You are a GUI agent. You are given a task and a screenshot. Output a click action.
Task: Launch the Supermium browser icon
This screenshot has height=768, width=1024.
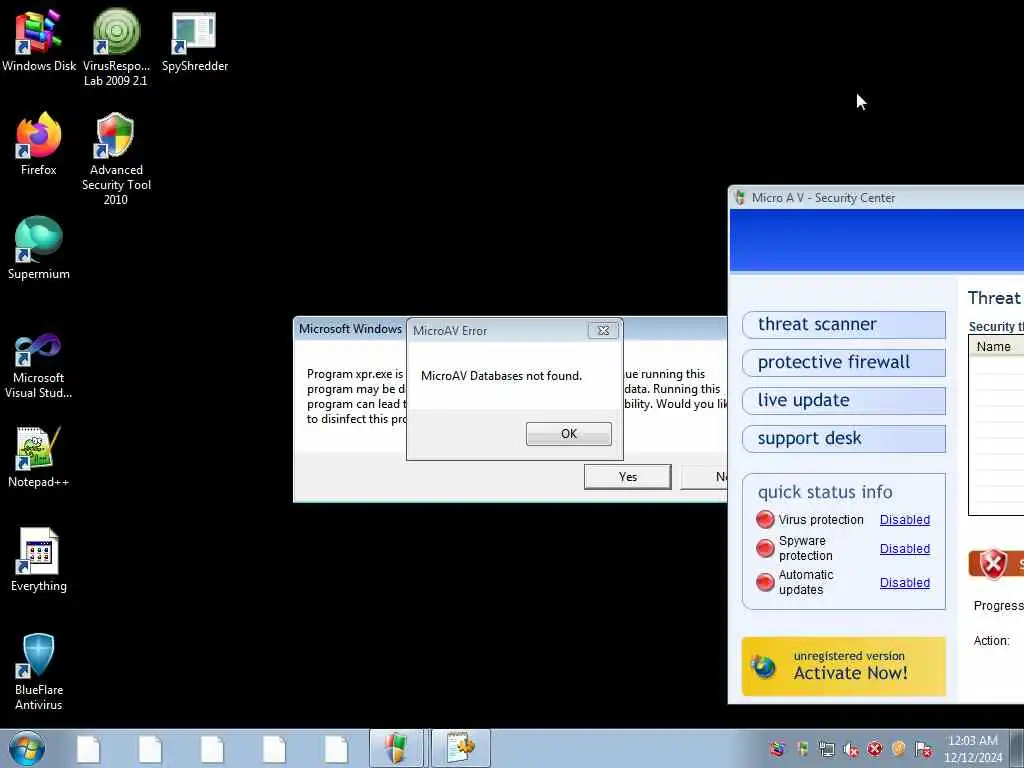[39, 248]
